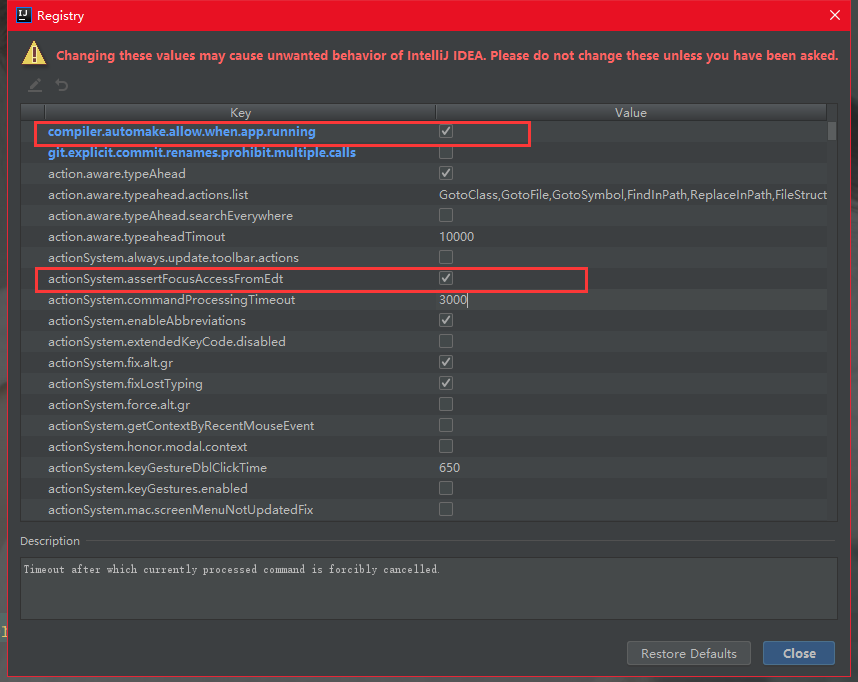
Task: Select action.aware.typeAhead.searchEverywhere key
Action: 170,215
